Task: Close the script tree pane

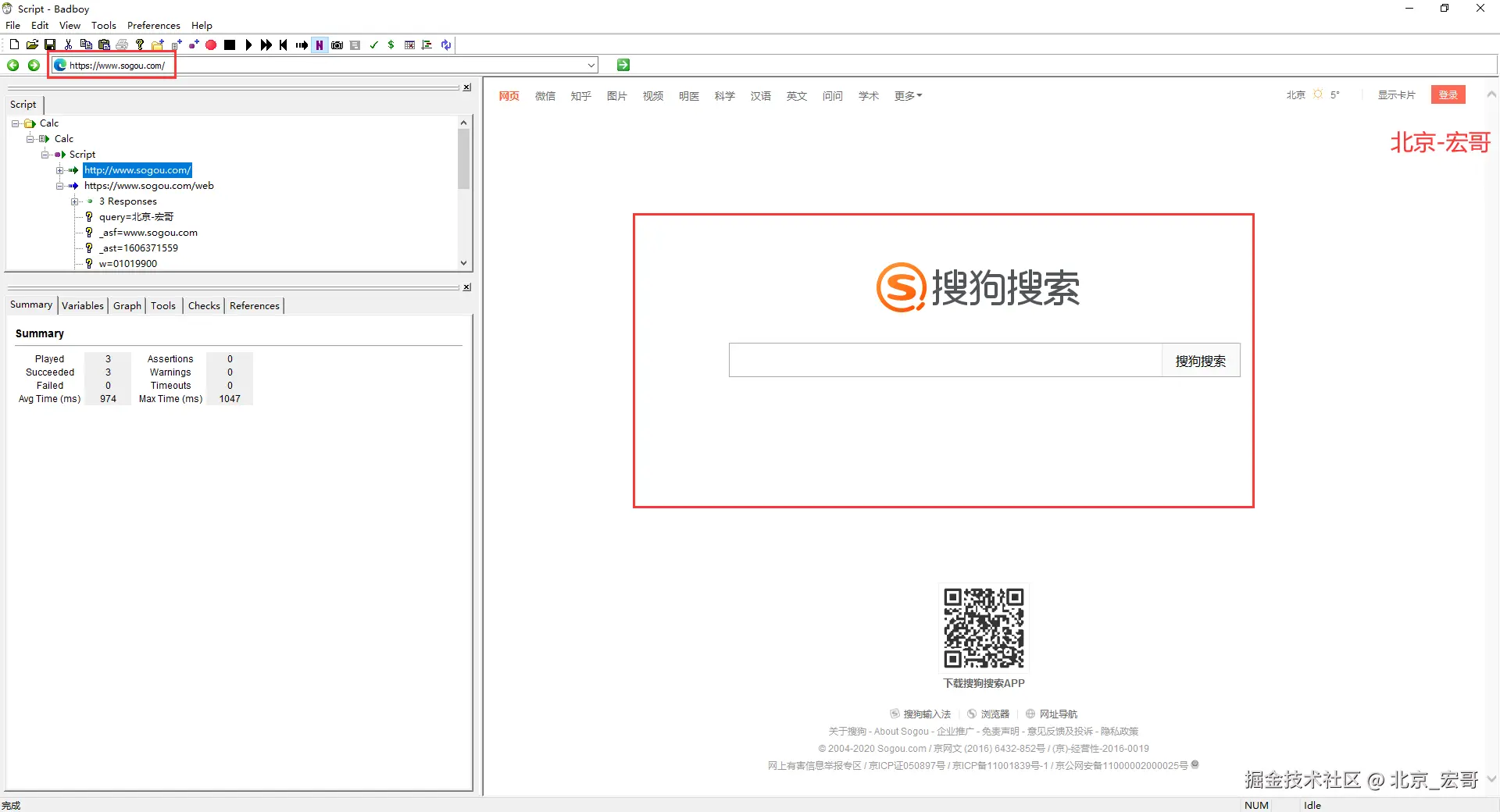Action: click(x=467, y=87)
